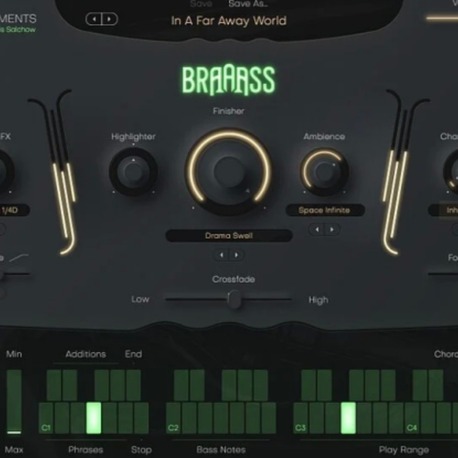
Task: Select next Finisher mode arrow
Action: [x=236, y=255]
